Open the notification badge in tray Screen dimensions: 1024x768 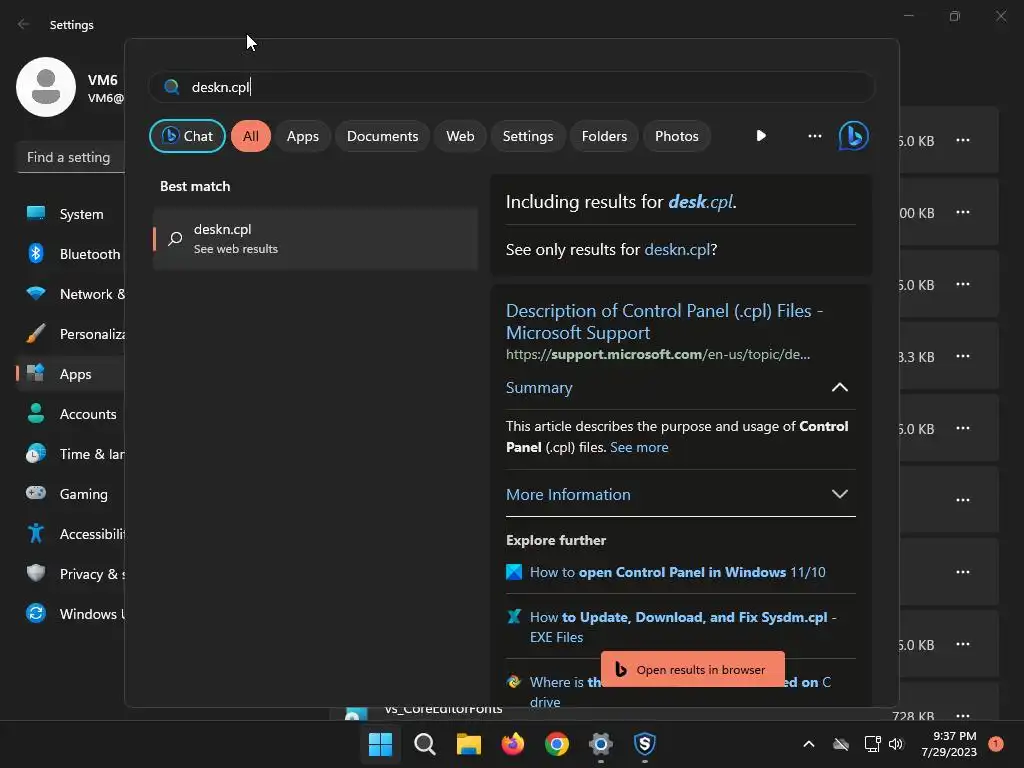click(995, 744)
